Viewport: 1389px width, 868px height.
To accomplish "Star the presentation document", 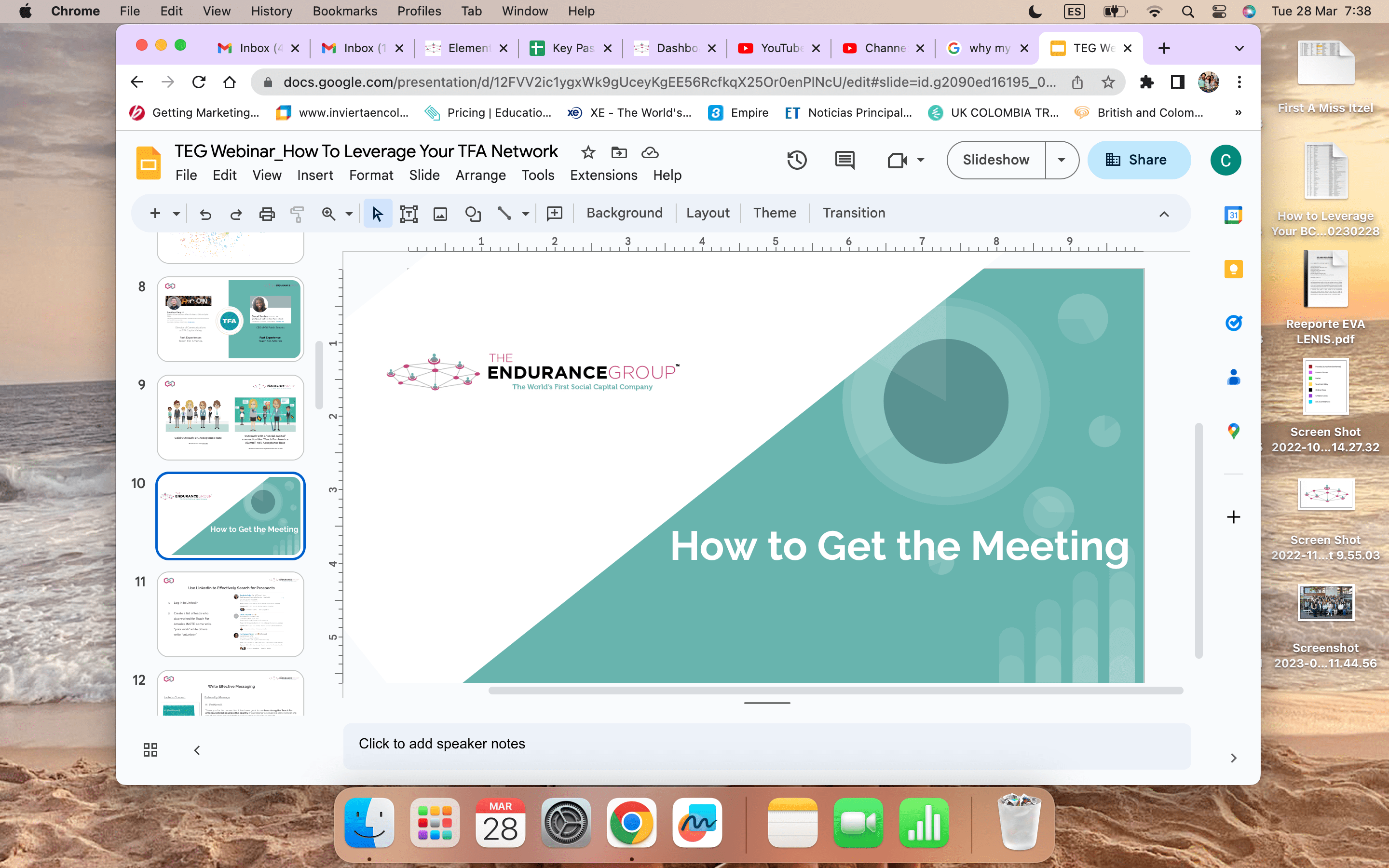I will point(588,152).
